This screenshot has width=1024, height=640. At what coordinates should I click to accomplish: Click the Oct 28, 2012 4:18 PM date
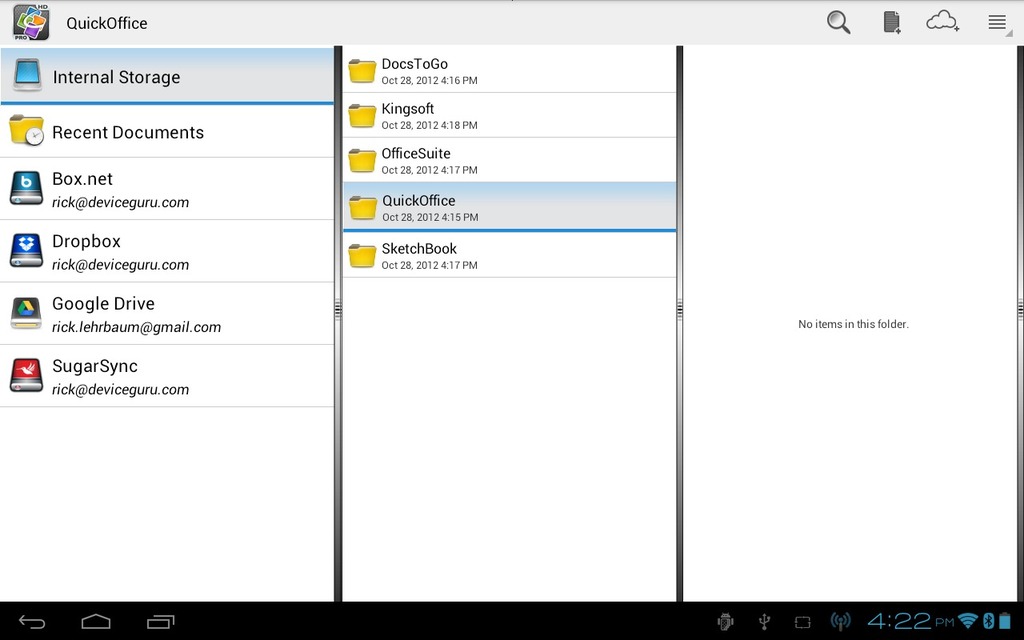pos(429,125)
